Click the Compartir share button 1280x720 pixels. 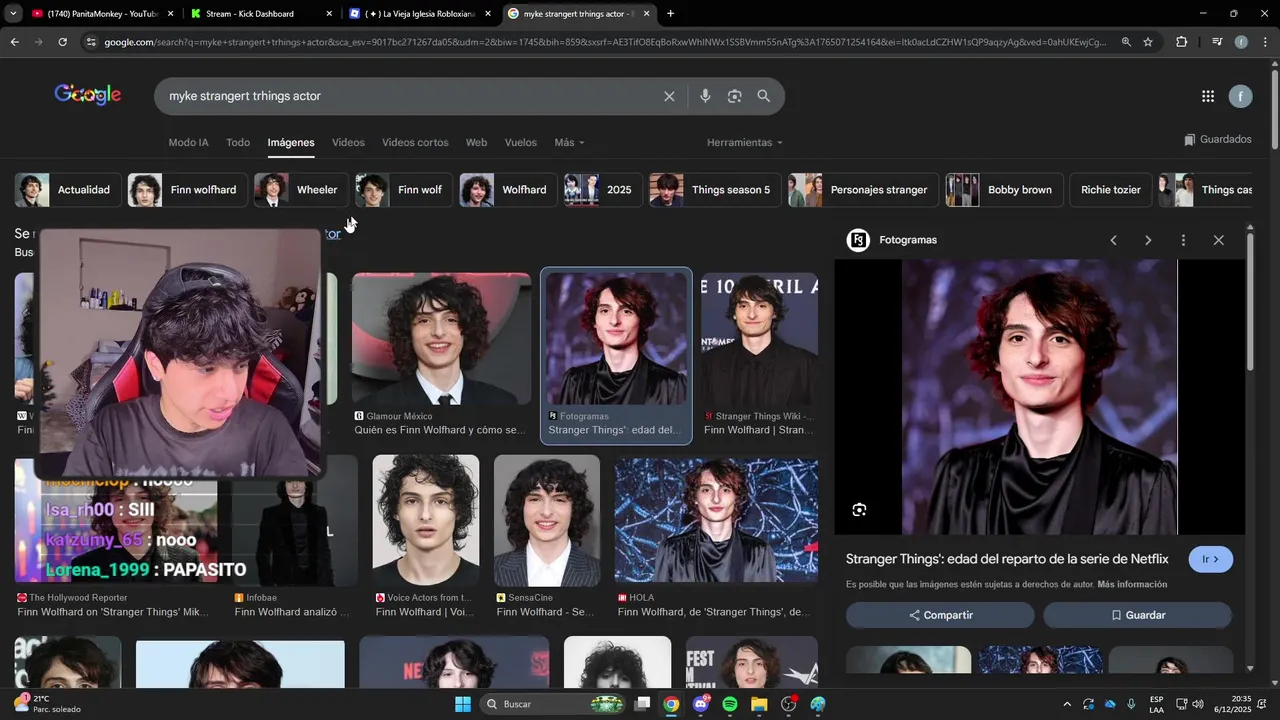coord(940,615)
